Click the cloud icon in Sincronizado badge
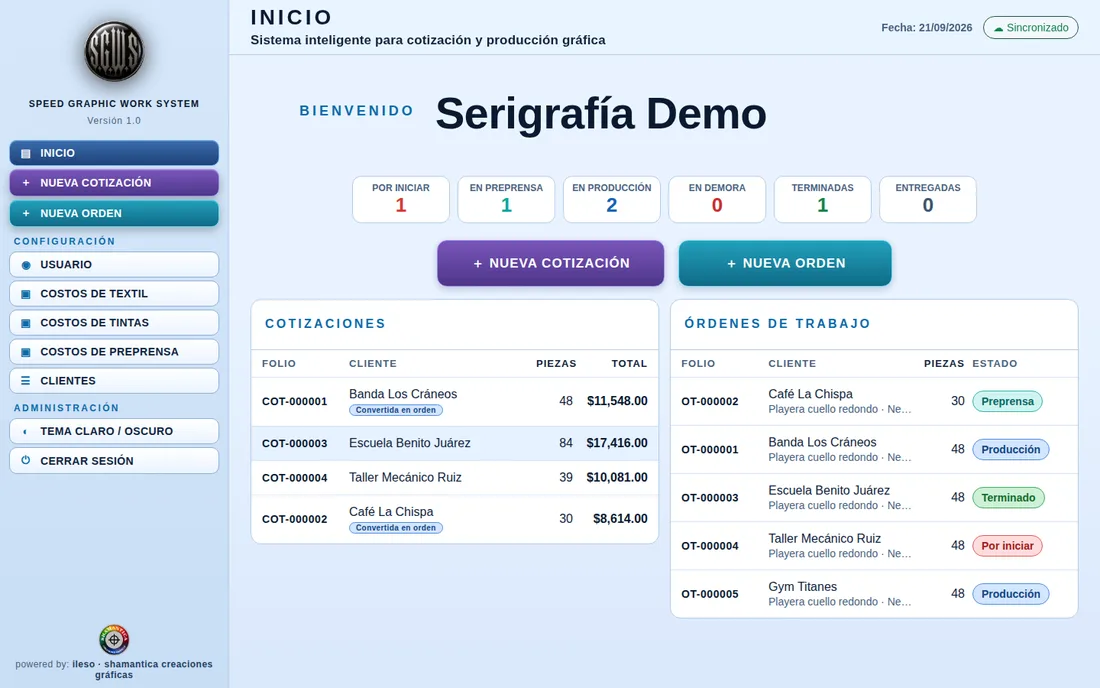Viewport: 1100px width, 688px height. tap(998, 29)
